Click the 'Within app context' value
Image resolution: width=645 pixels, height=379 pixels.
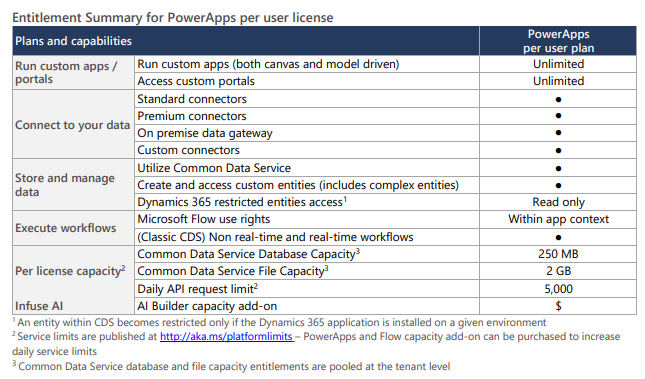[558, 219]
